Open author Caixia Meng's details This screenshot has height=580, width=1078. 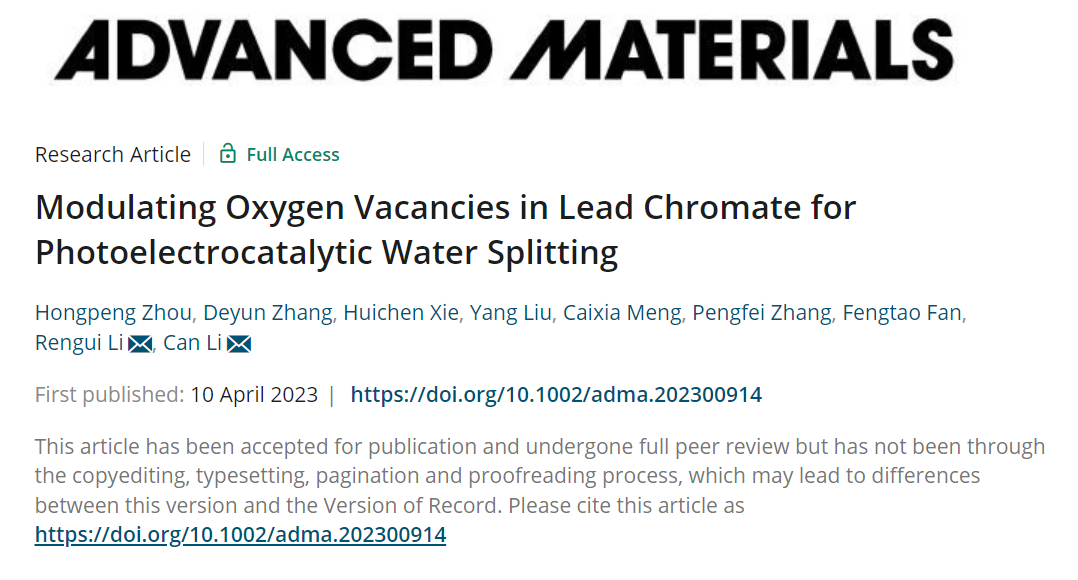(622, 313)
